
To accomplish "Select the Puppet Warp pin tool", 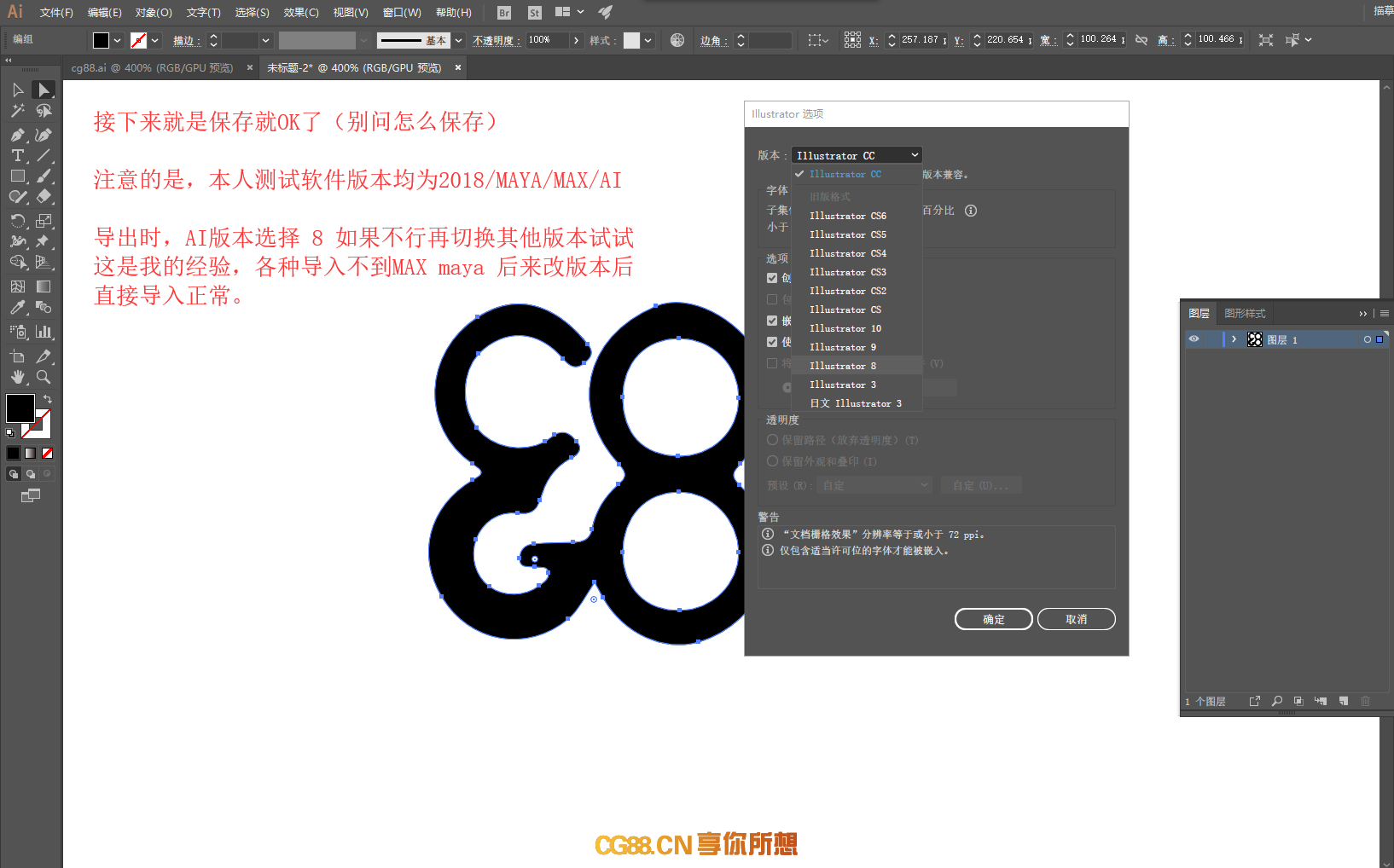I will click(x=44, y=241).
